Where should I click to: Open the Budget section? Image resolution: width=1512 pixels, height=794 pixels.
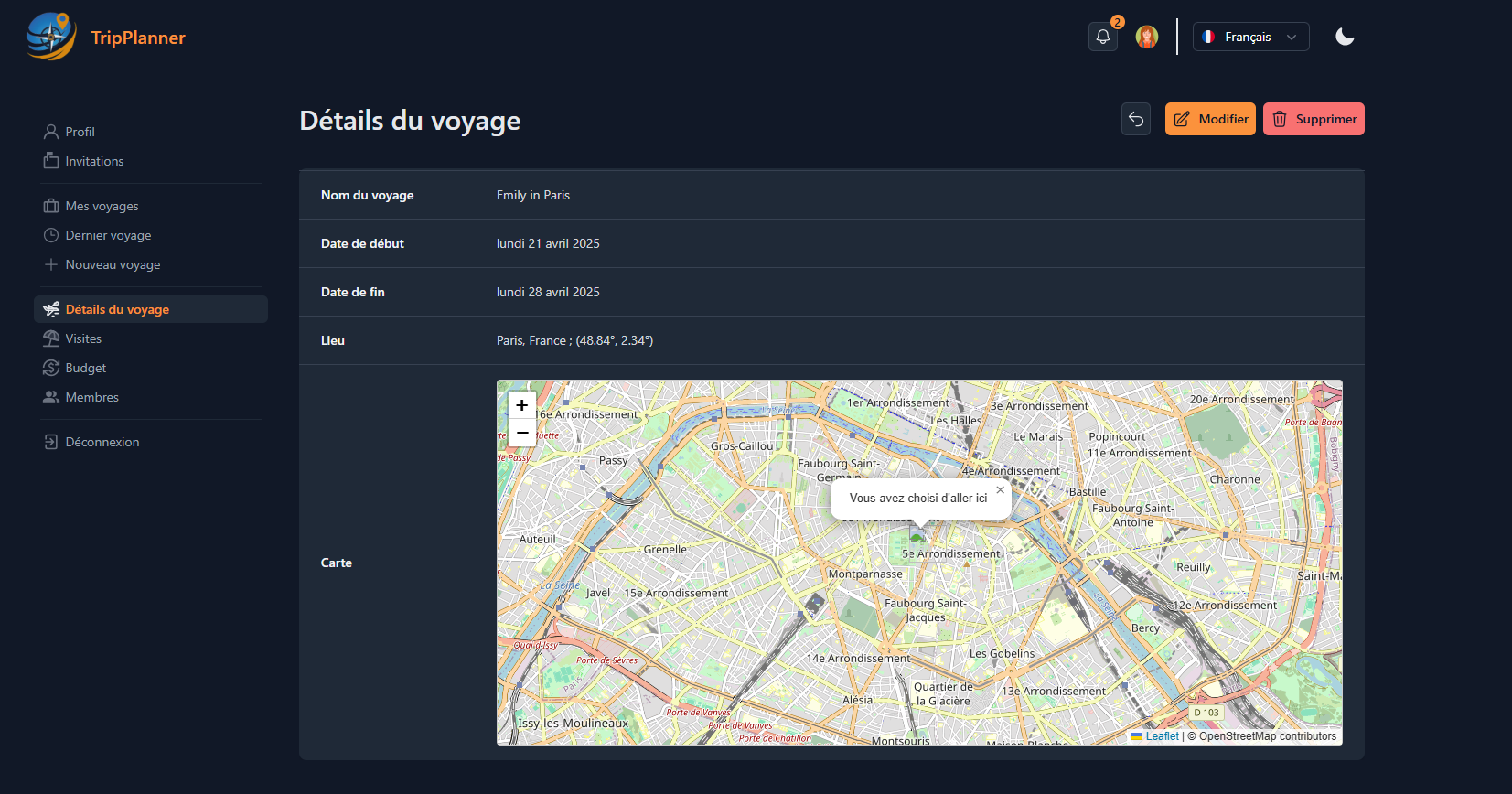(x=85, y=368)
